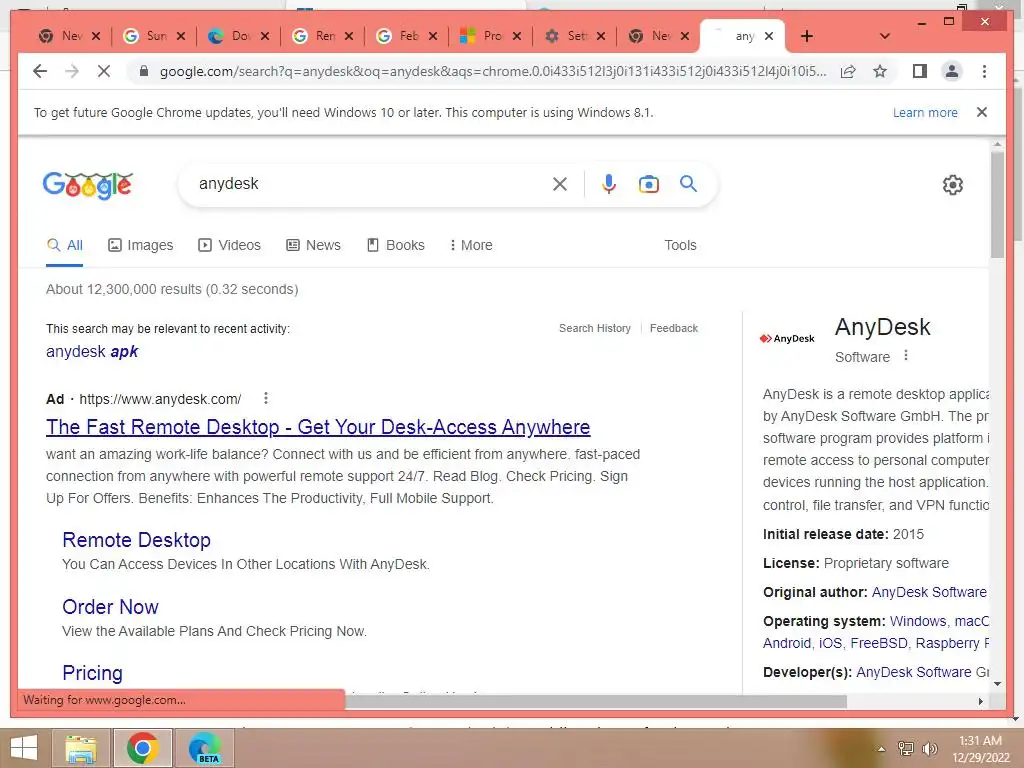Bookmark this page with the star icon

[880, 71]
